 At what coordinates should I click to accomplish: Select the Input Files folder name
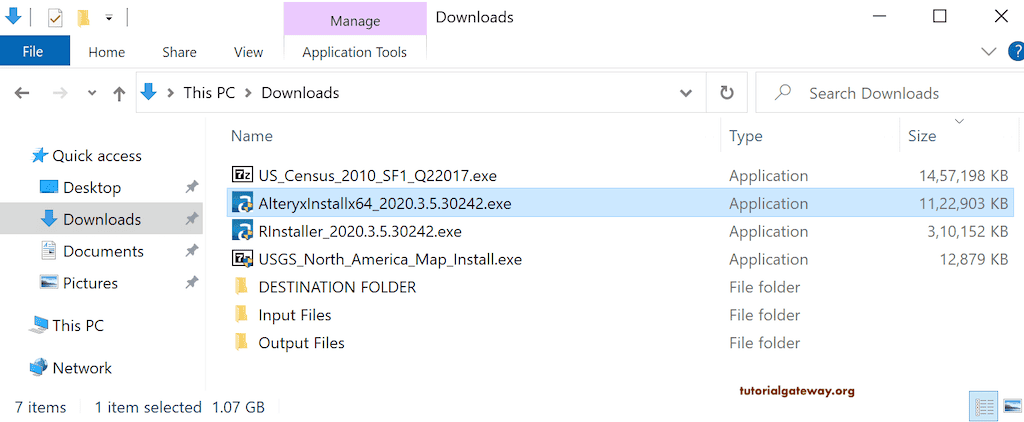point(295,316)
